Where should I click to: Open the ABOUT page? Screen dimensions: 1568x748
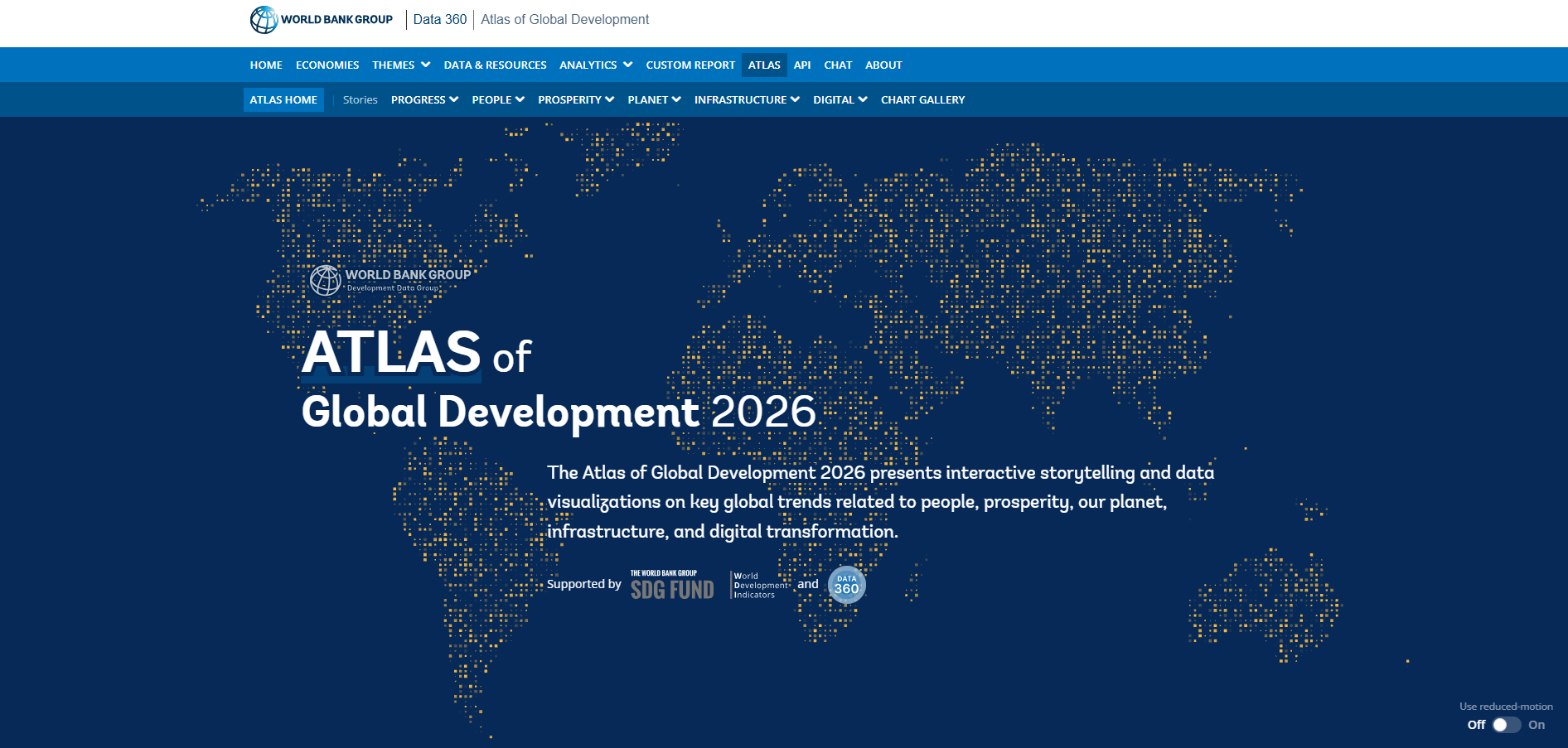[x=883, y=65]
